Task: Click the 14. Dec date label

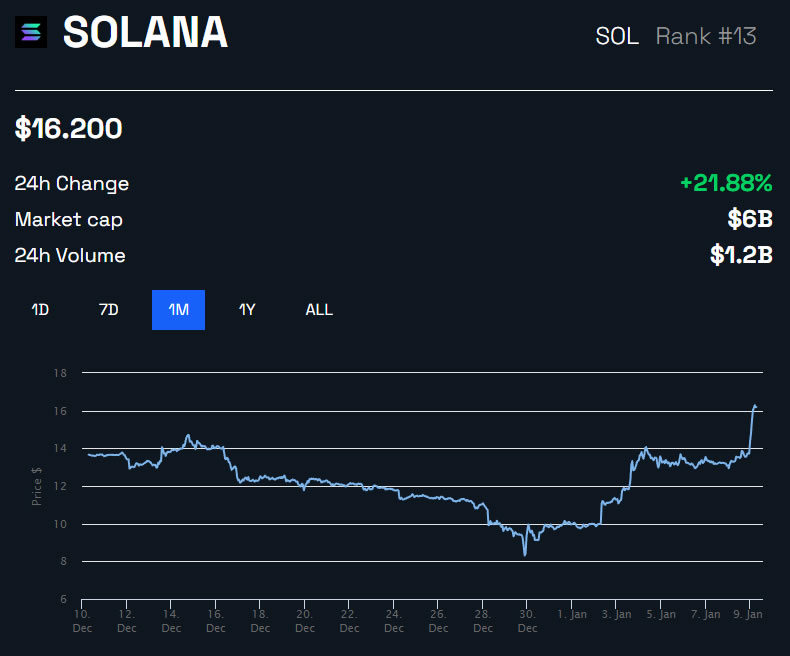Action: click(171, 621)
